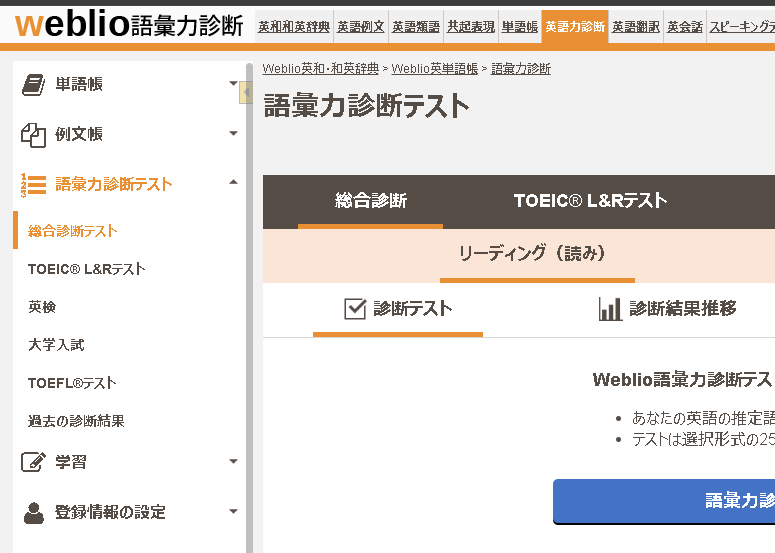Click the user icon for 登録情報の設定
775x553 pixels.
(x=33, y=512)
